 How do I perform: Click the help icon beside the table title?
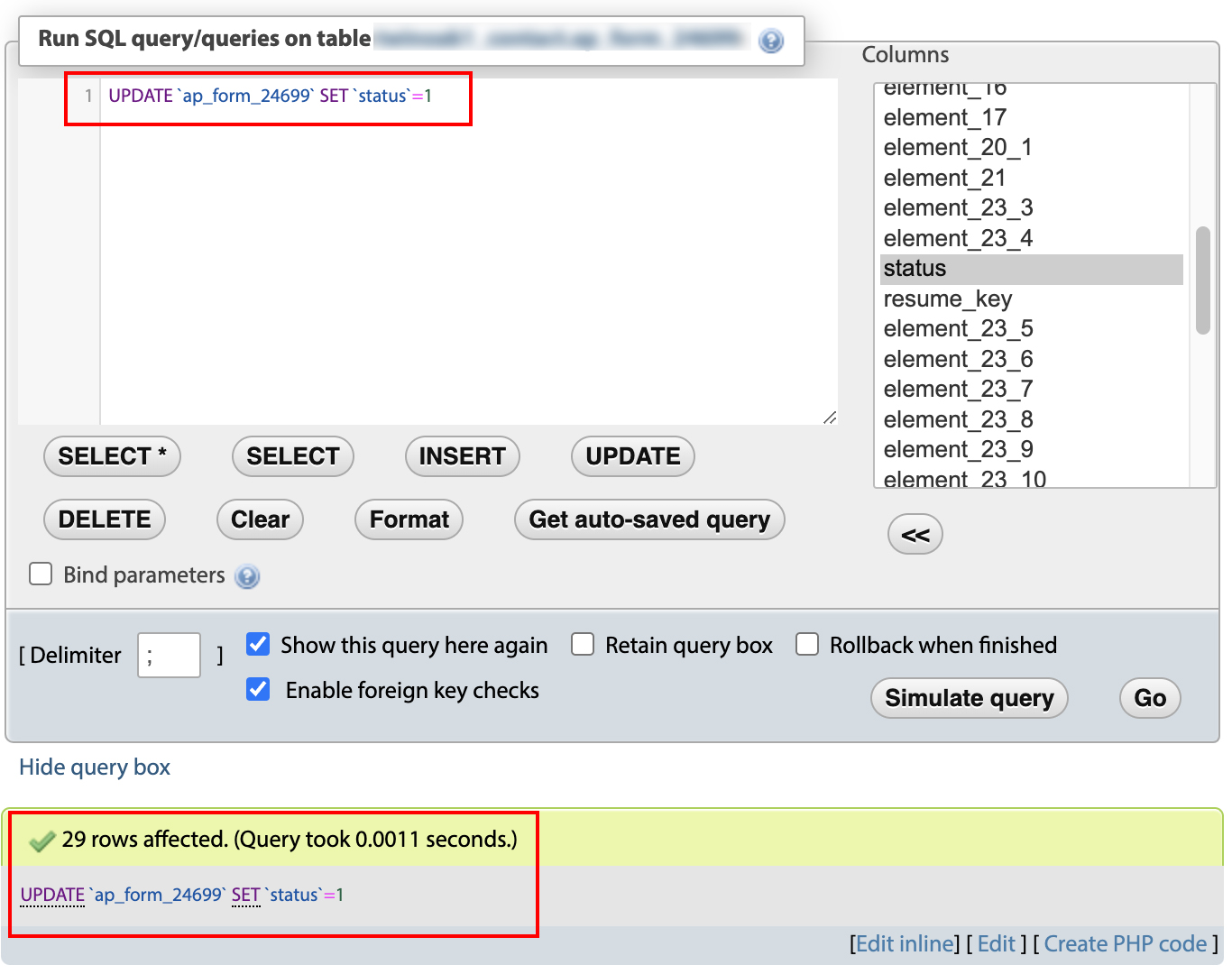pos(770,41)
